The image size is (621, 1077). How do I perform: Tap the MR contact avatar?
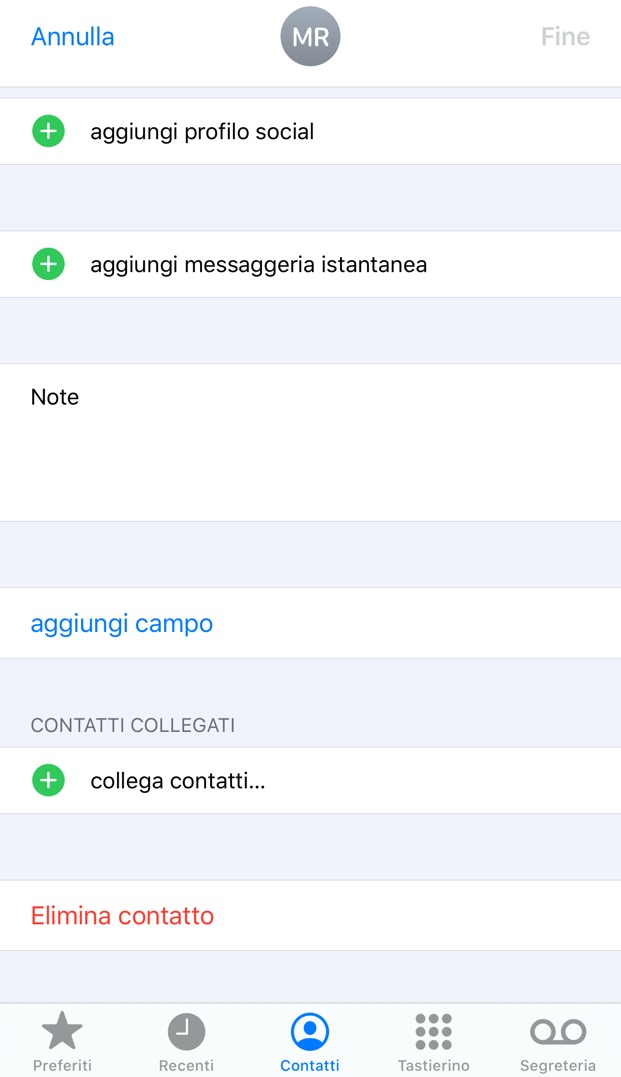point(310,37)
